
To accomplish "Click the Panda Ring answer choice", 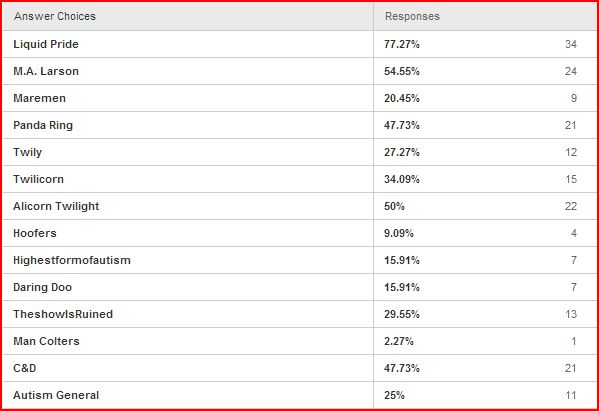I will (x=43, y=125).
